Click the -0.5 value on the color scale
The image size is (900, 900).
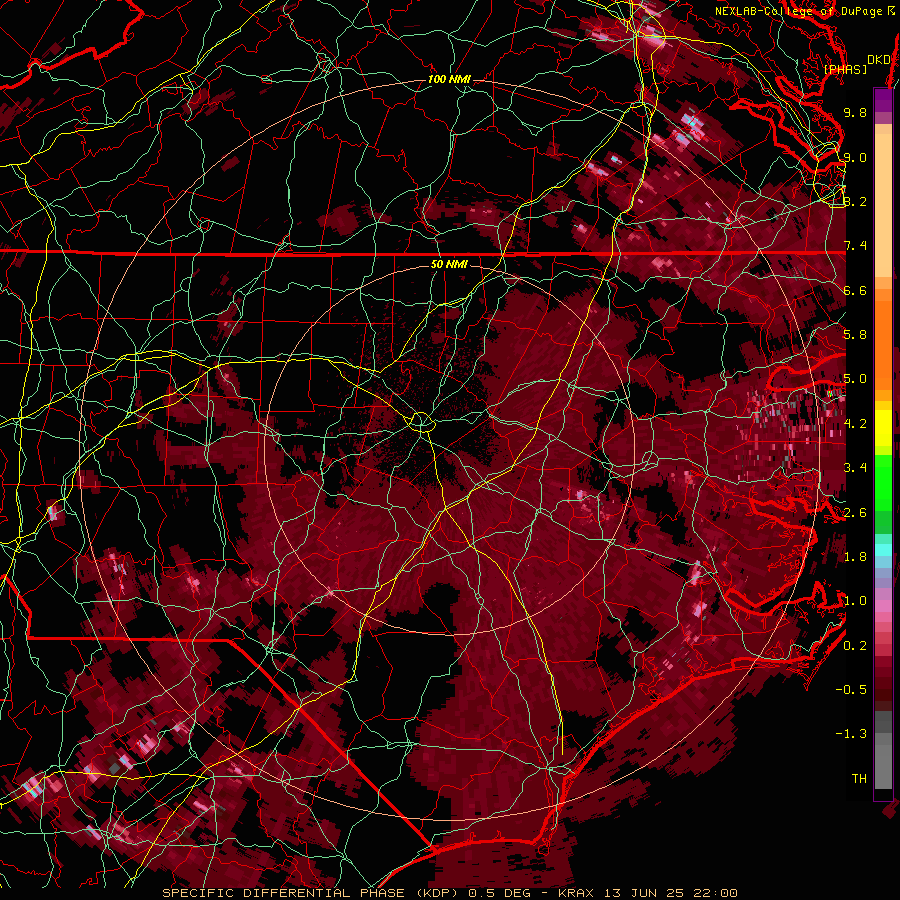pos(851,690)
